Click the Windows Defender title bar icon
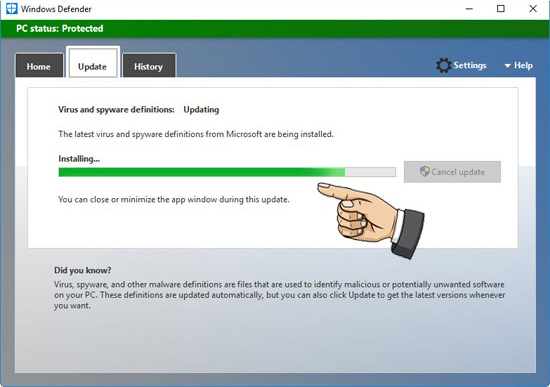The image size is (550, 387). (x=12, y=8)
